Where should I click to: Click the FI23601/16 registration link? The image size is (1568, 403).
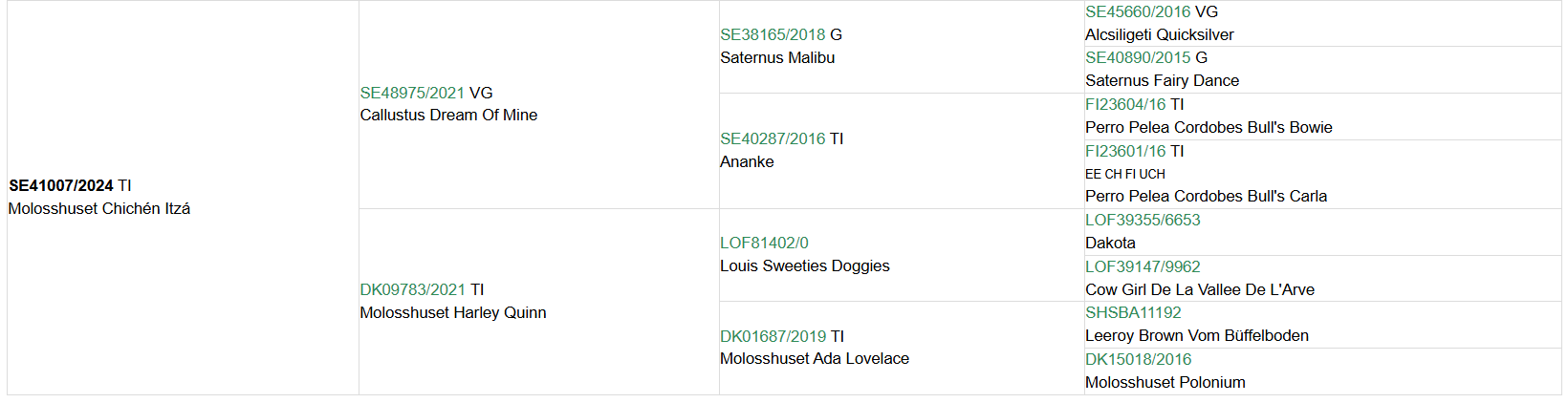click(x=1125, y=151)
